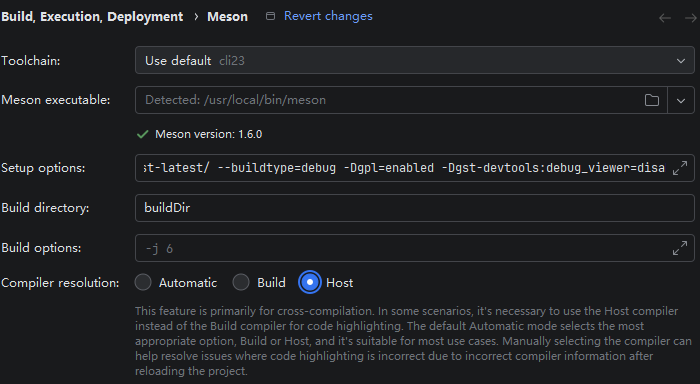Browse for Meson executable with folder icon
The image size is (700, 384).
(x=652, y=100)
